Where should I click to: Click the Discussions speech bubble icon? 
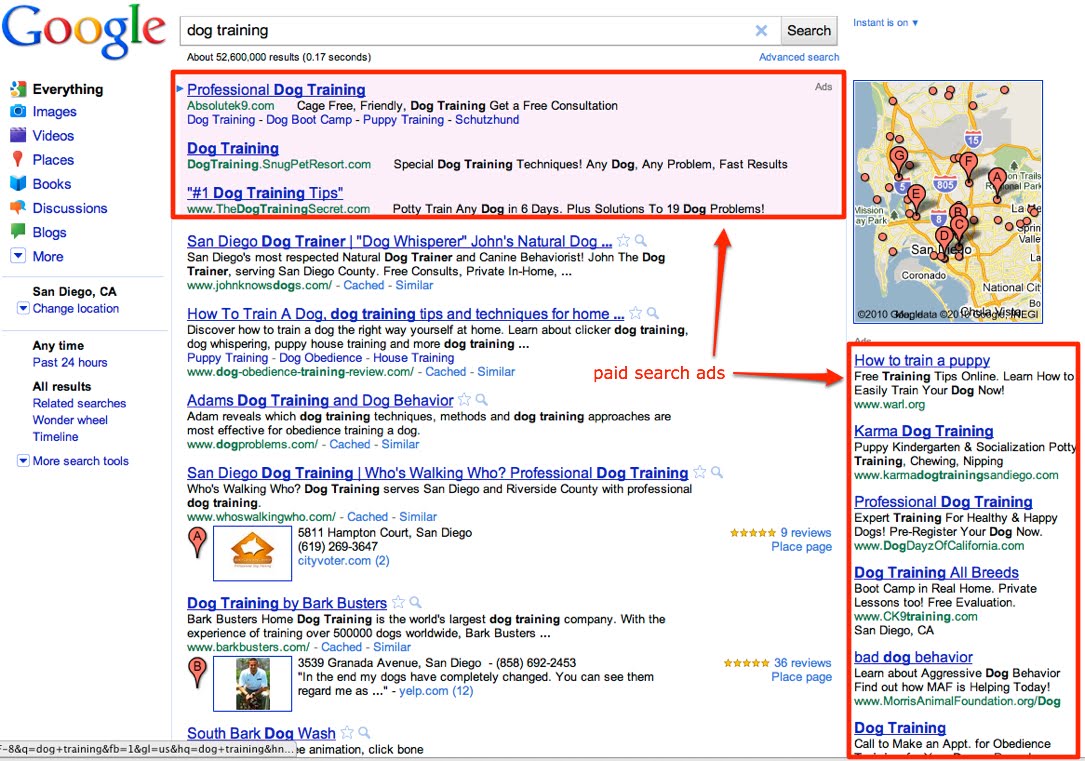[x=18, y=208]
